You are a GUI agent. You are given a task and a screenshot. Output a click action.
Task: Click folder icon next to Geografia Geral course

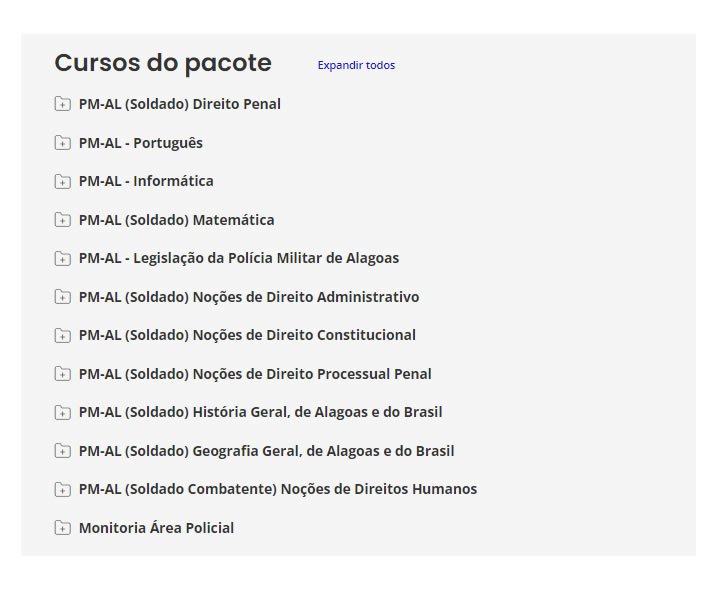pos(62,451)
